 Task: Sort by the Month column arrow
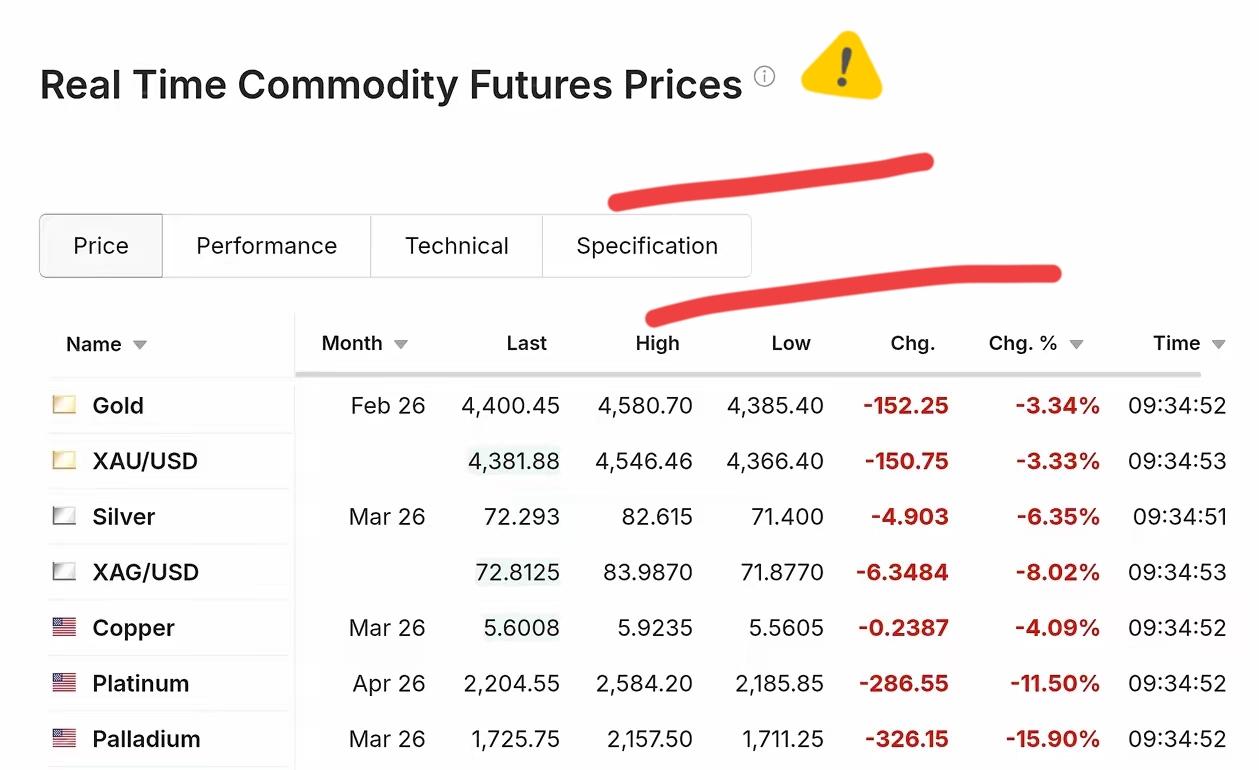pyautogui.click(x=401, y=345)
